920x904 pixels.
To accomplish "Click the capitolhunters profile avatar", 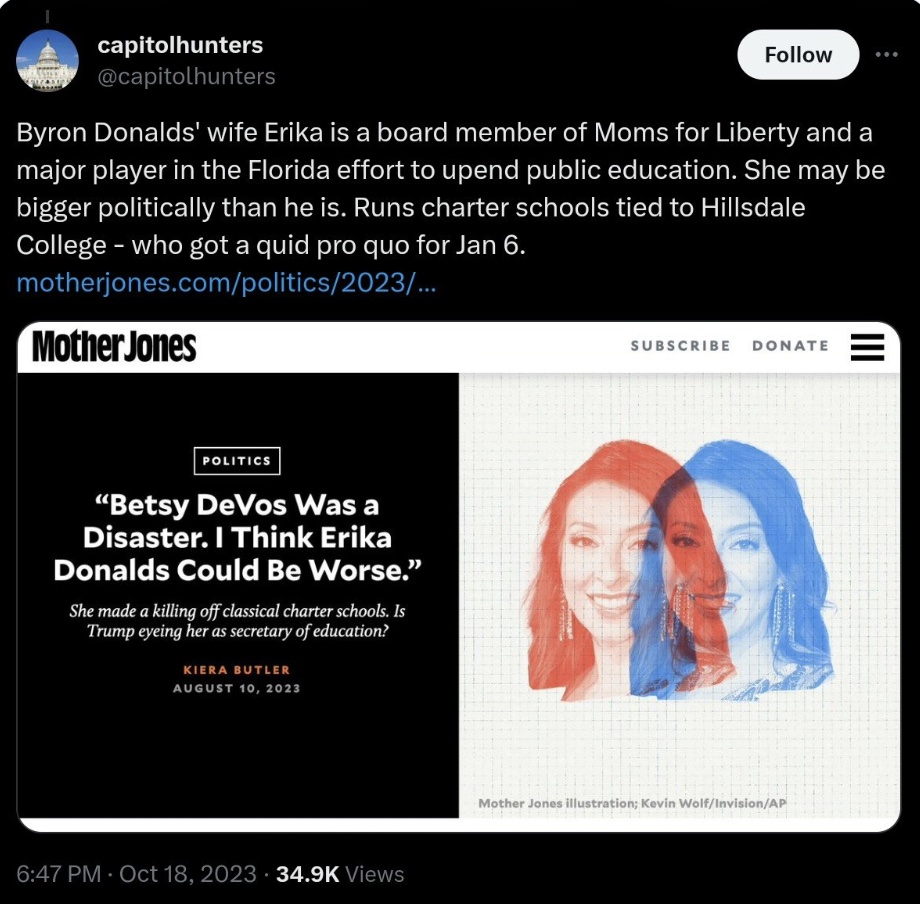I will click(x=48, y=60).
